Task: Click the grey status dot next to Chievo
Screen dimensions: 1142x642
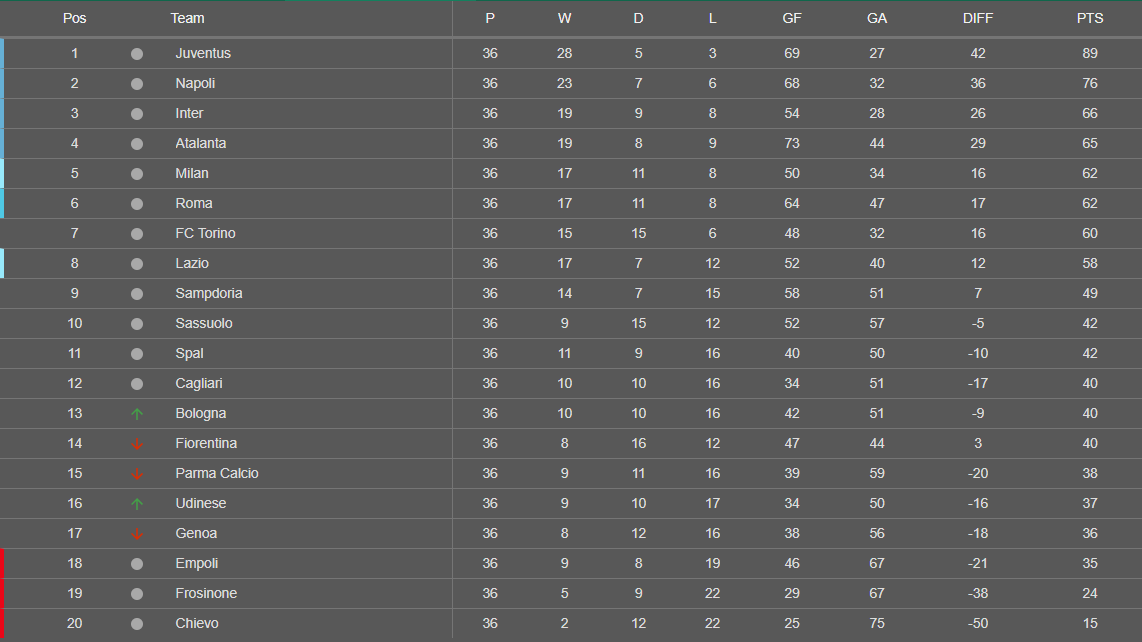Action: (137, 623)
